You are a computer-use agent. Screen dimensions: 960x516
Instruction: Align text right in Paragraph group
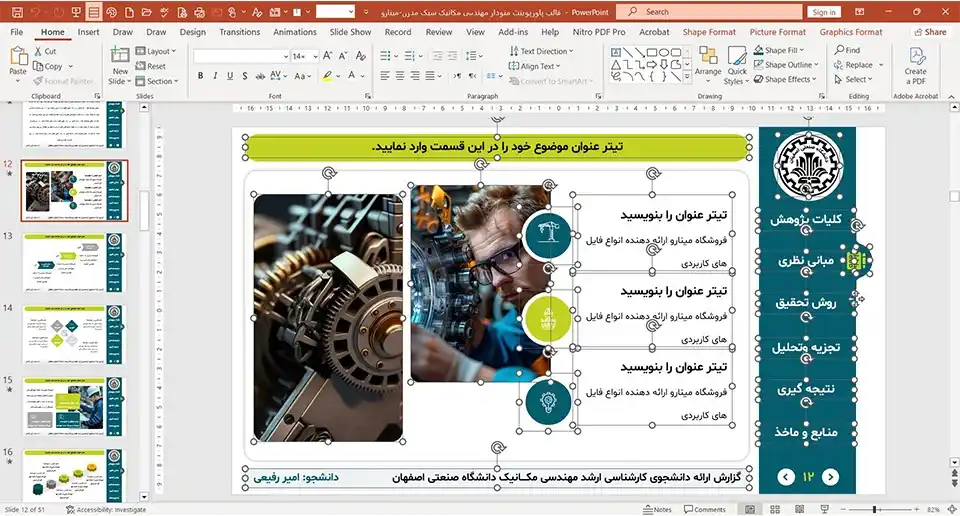[415, 76]
